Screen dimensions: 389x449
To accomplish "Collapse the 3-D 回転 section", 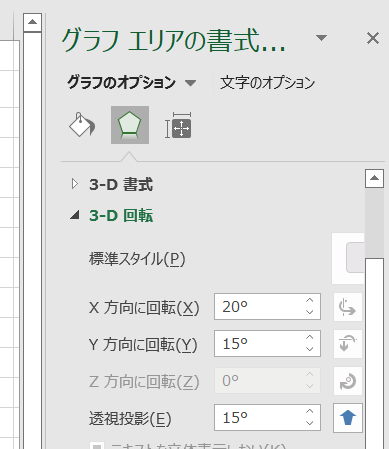I will (75, 215).
